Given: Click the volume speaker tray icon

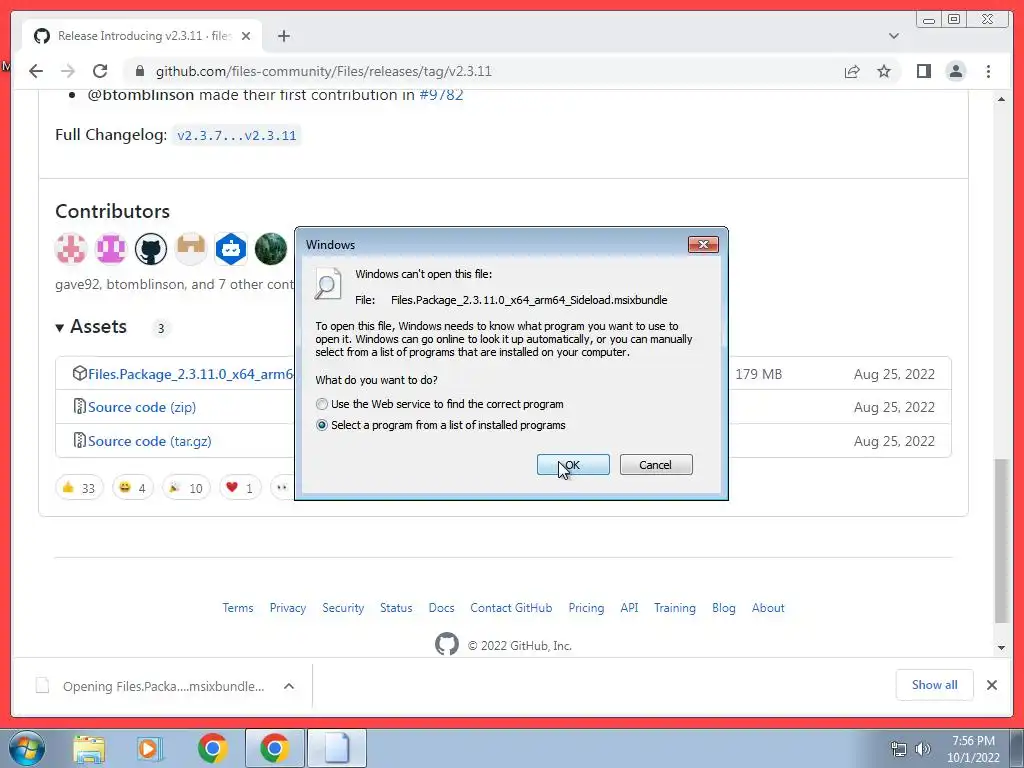Looking at the screenshot, I should (x=923, y=749).
